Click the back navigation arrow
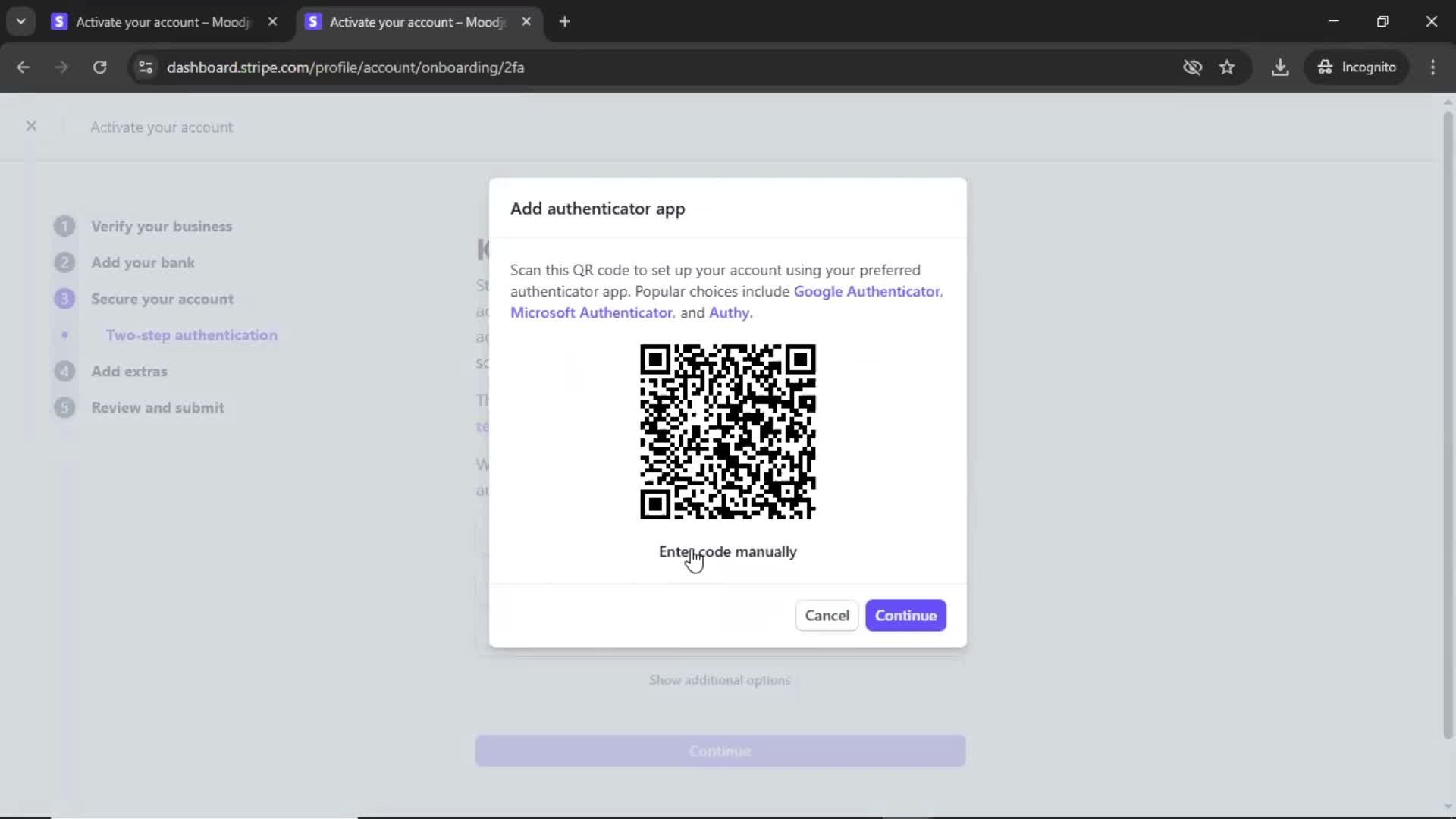 click(x=24, y=67)
